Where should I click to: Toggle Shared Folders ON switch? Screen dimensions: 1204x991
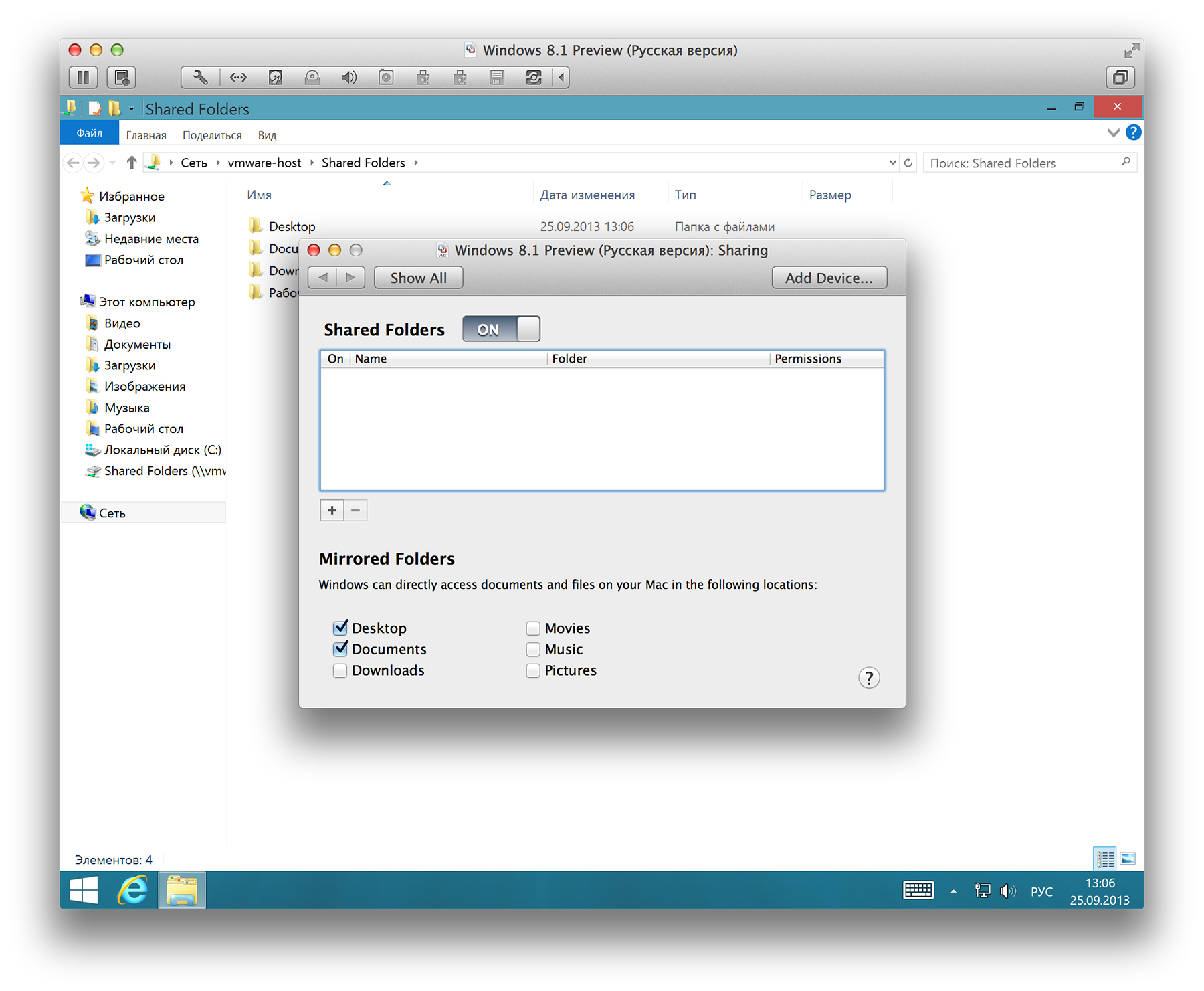501,329
